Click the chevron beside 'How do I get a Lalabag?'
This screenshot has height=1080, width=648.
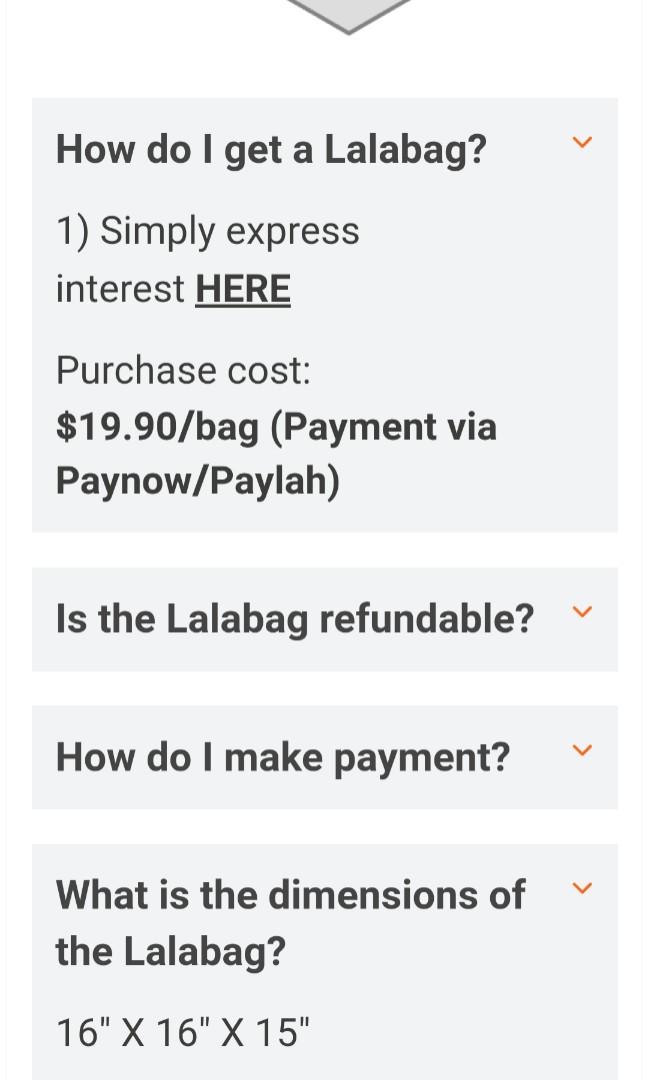(x=582, y=143)
